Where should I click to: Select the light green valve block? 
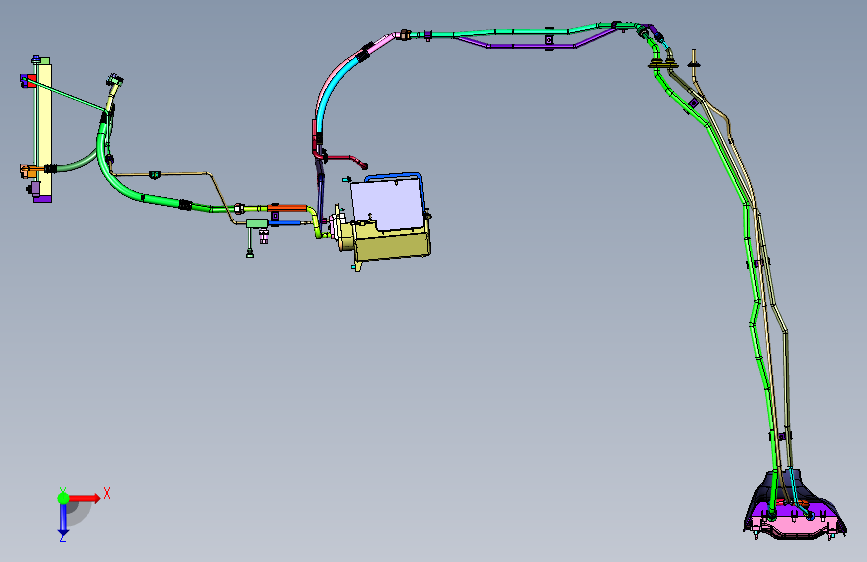point(257,223)
